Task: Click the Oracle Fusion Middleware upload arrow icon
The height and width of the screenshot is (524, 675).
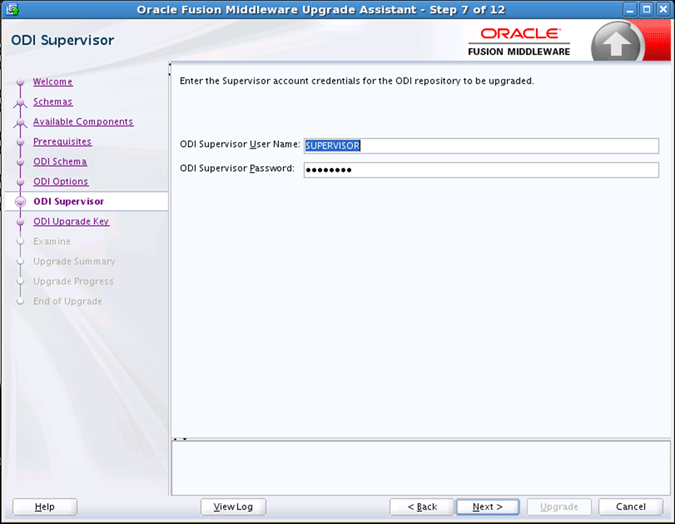Action: tap(616, 43)
